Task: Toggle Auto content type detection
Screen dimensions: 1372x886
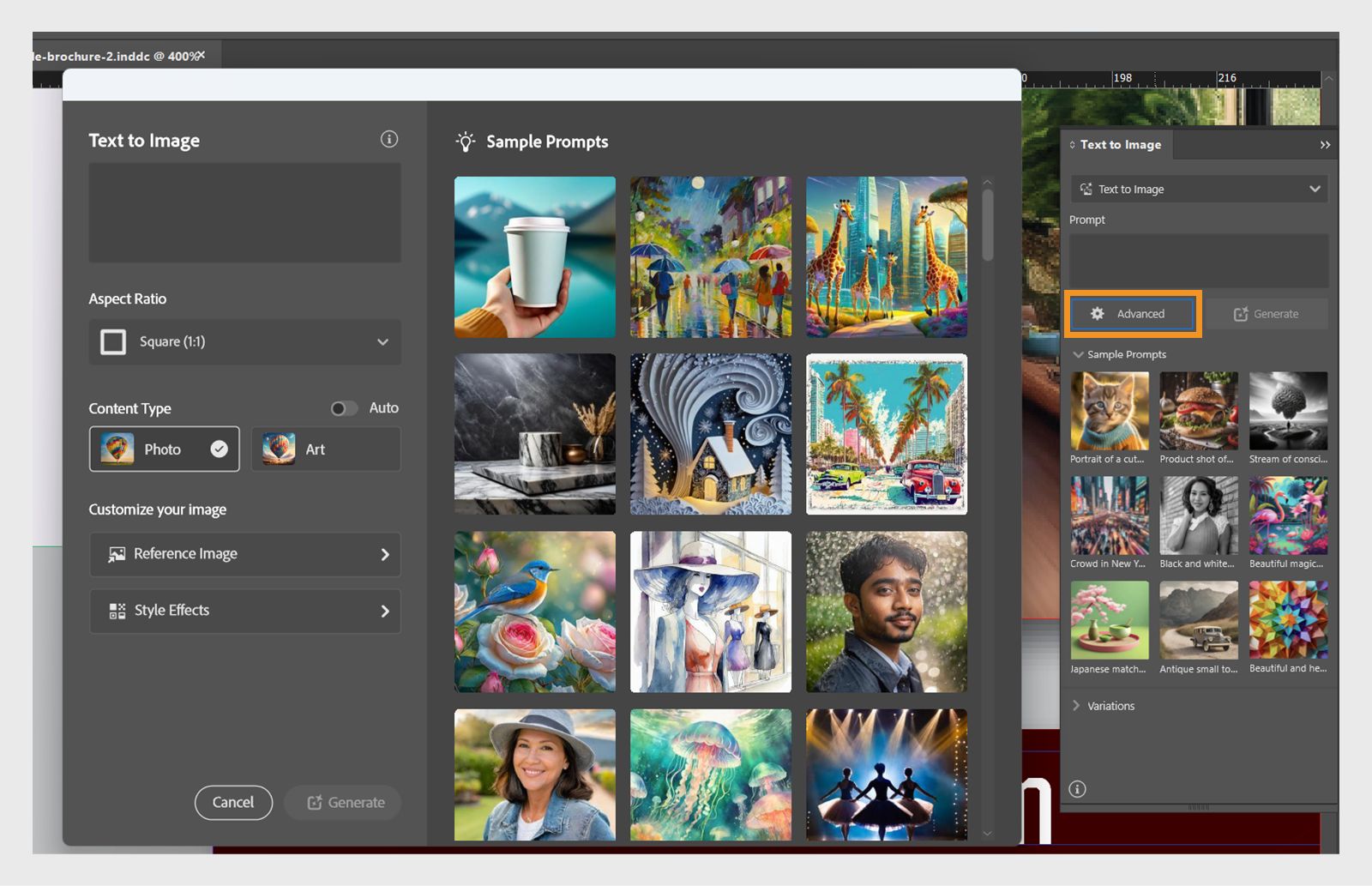Action: (x=346, y=408)
